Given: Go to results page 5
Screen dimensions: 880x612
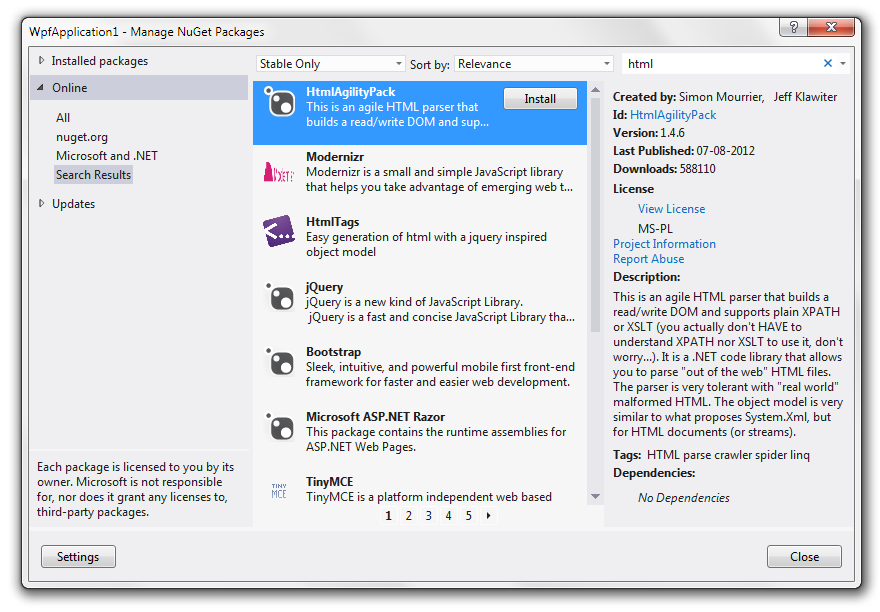Looking at the screenshot, I should [469, 515].
